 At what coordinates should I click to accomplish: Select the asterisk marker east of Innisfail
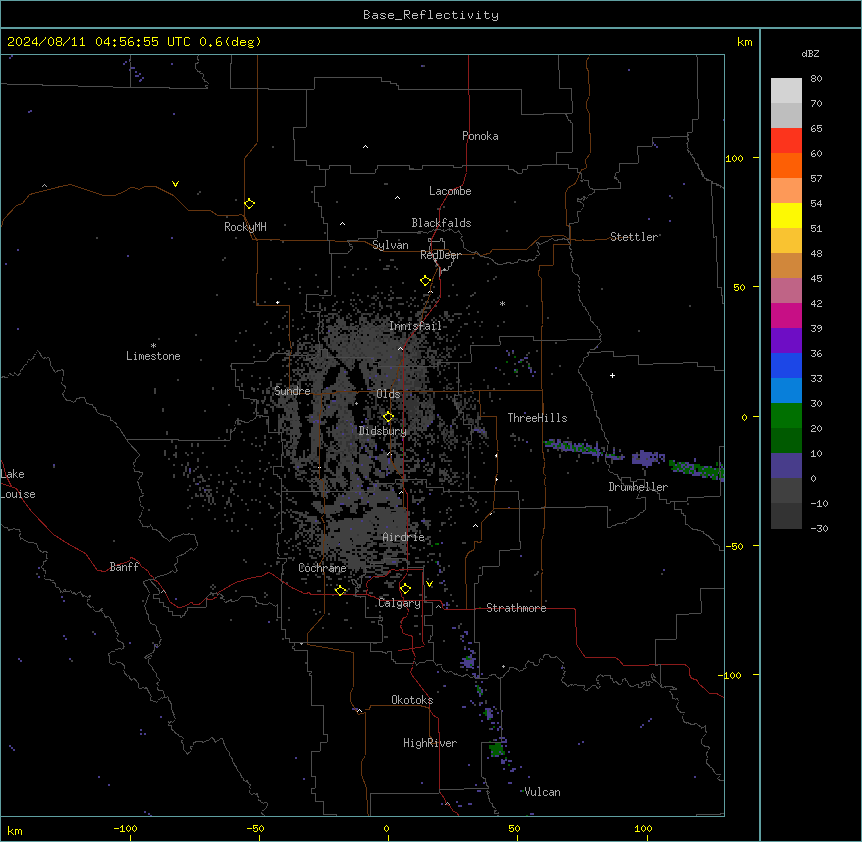(x=502, y=303)
